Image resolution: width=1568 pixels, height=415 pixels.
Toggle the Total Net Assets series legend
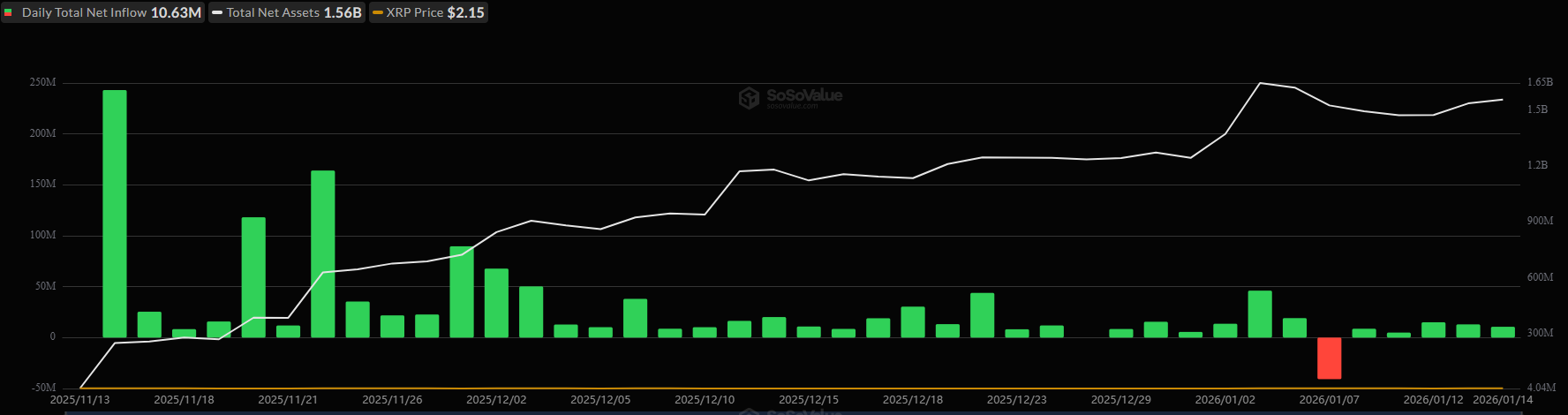click(287, 12)
